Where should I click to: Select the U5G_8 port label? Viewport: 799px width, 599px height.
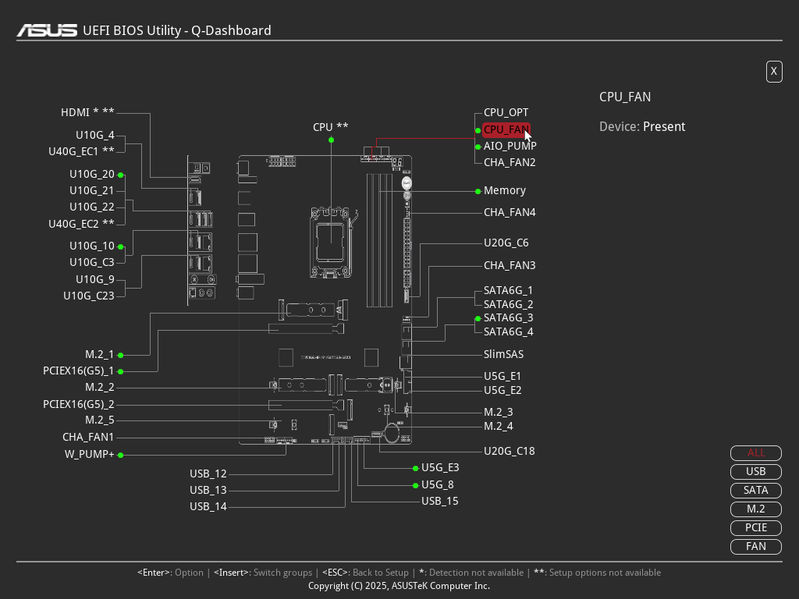437,485
